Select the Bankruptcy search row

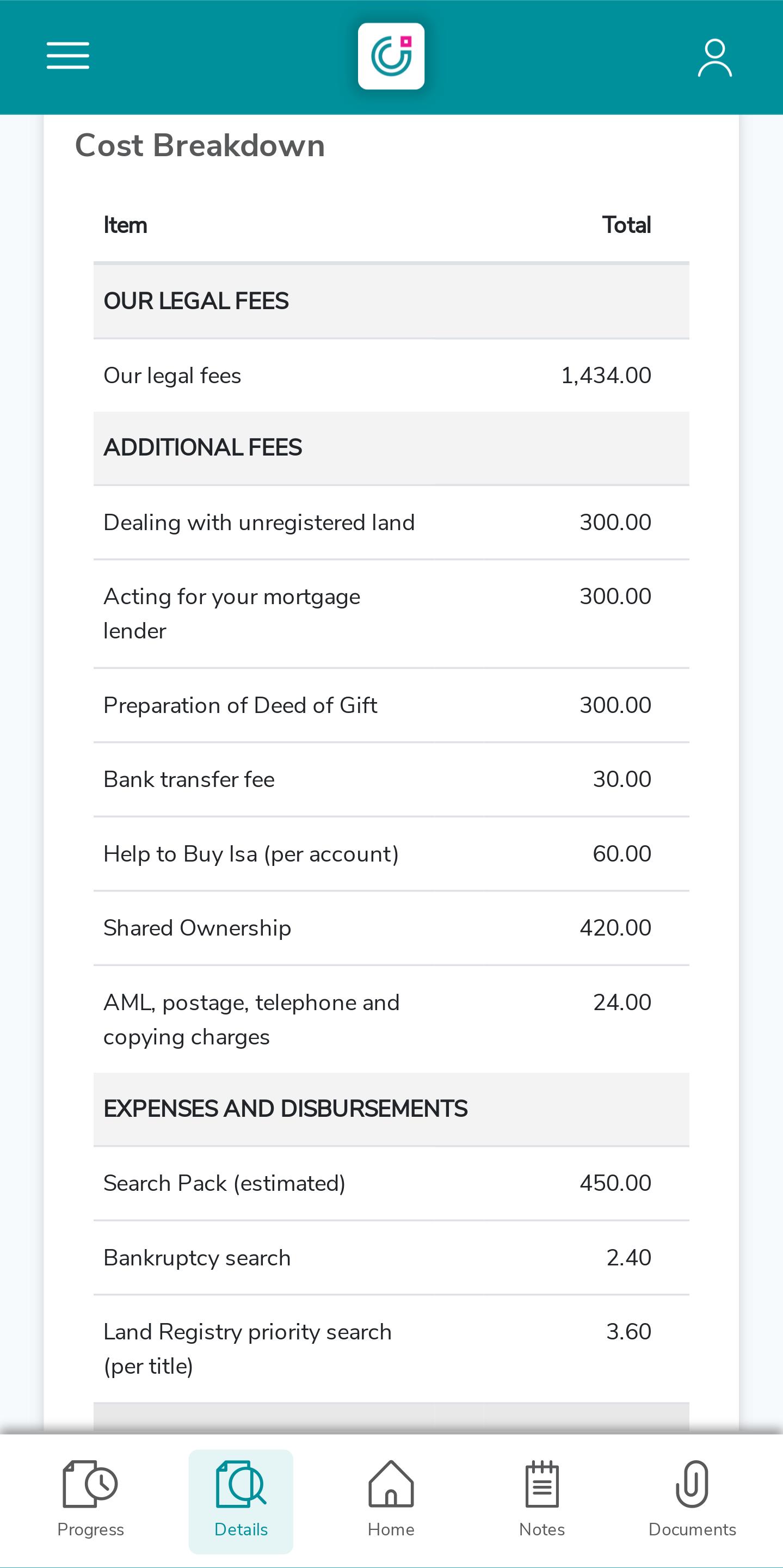pyautogui.click(x=391, y=1258)
